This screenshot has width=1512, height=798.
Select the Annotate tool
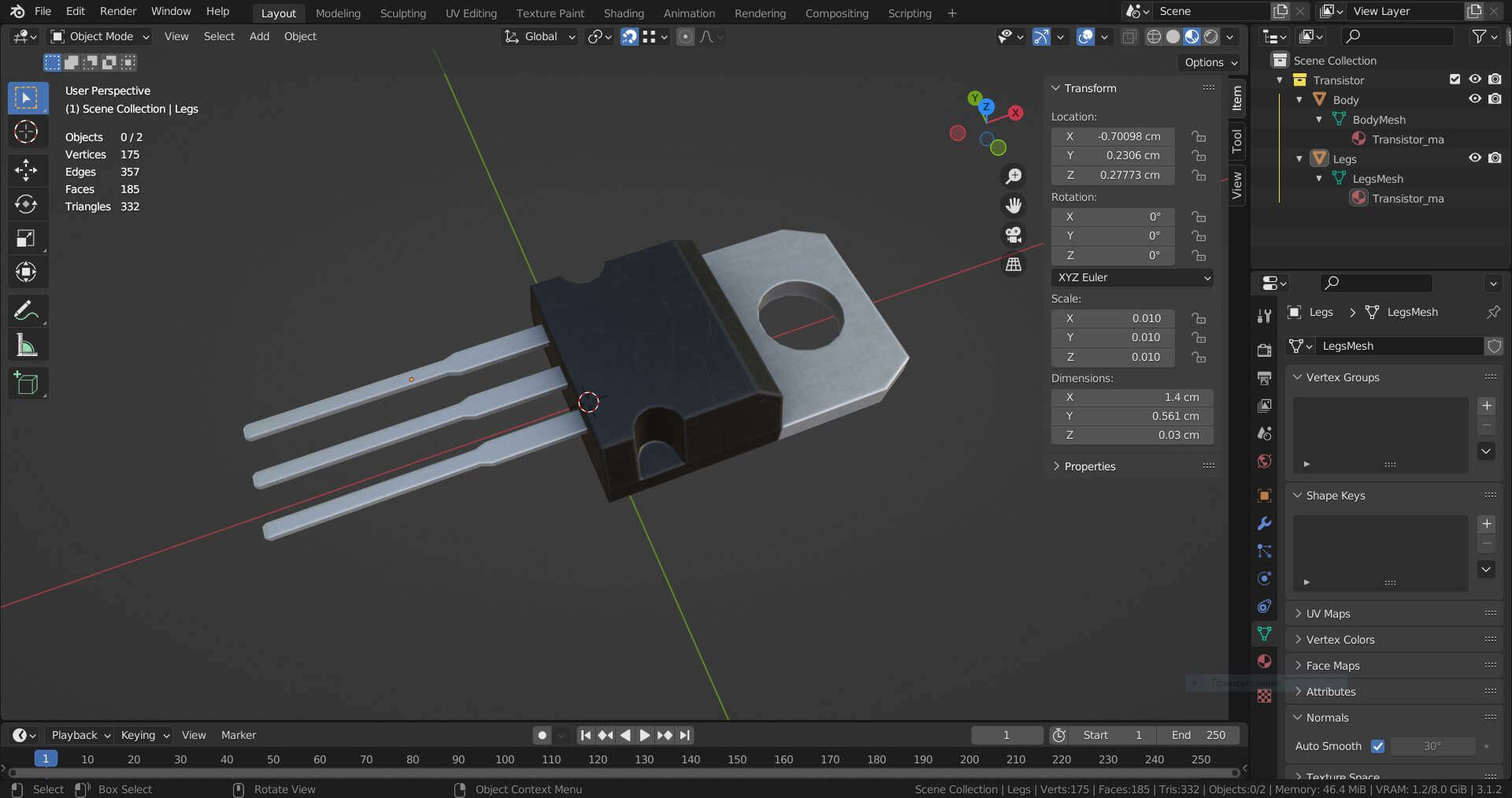(26, 310)
